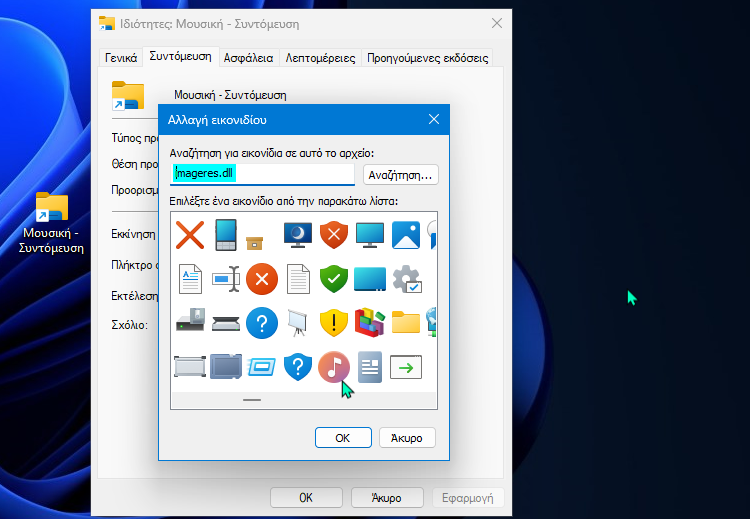Open the Γενικά tab

coord(121,58)
